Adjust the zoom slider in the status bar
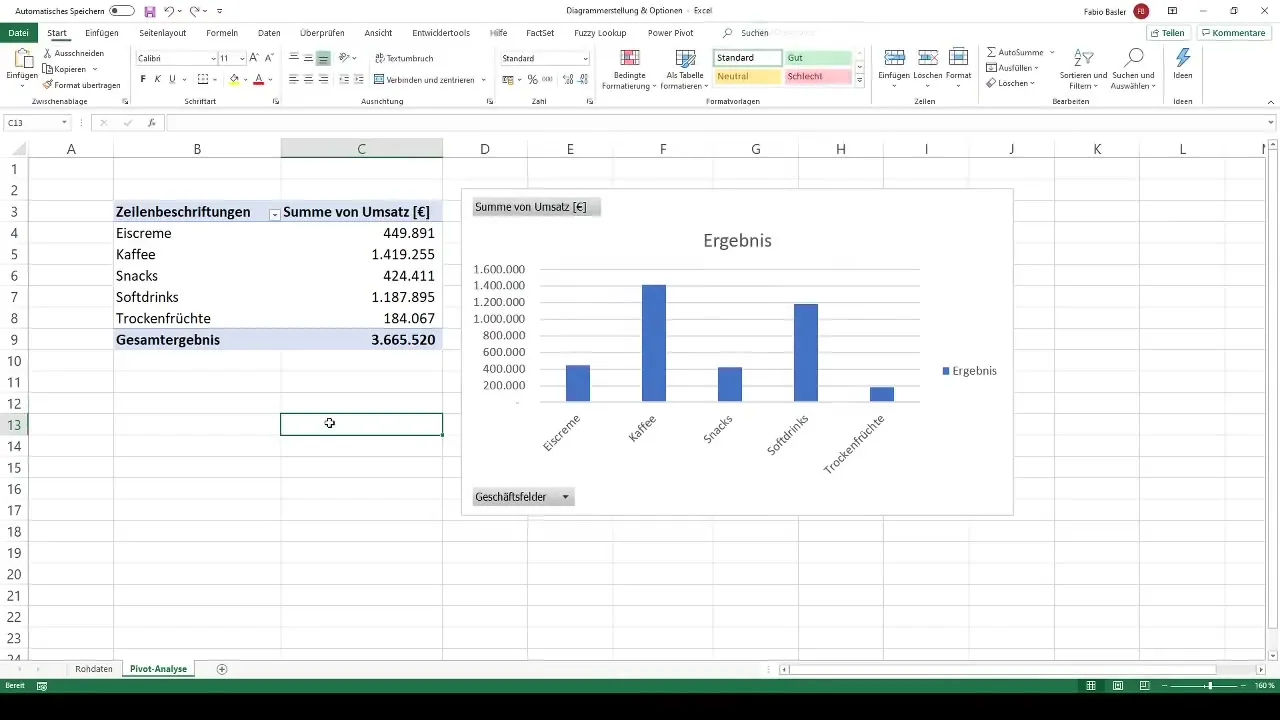The height and width of the screenshot is (720, 1280). tap(1209, 686)
